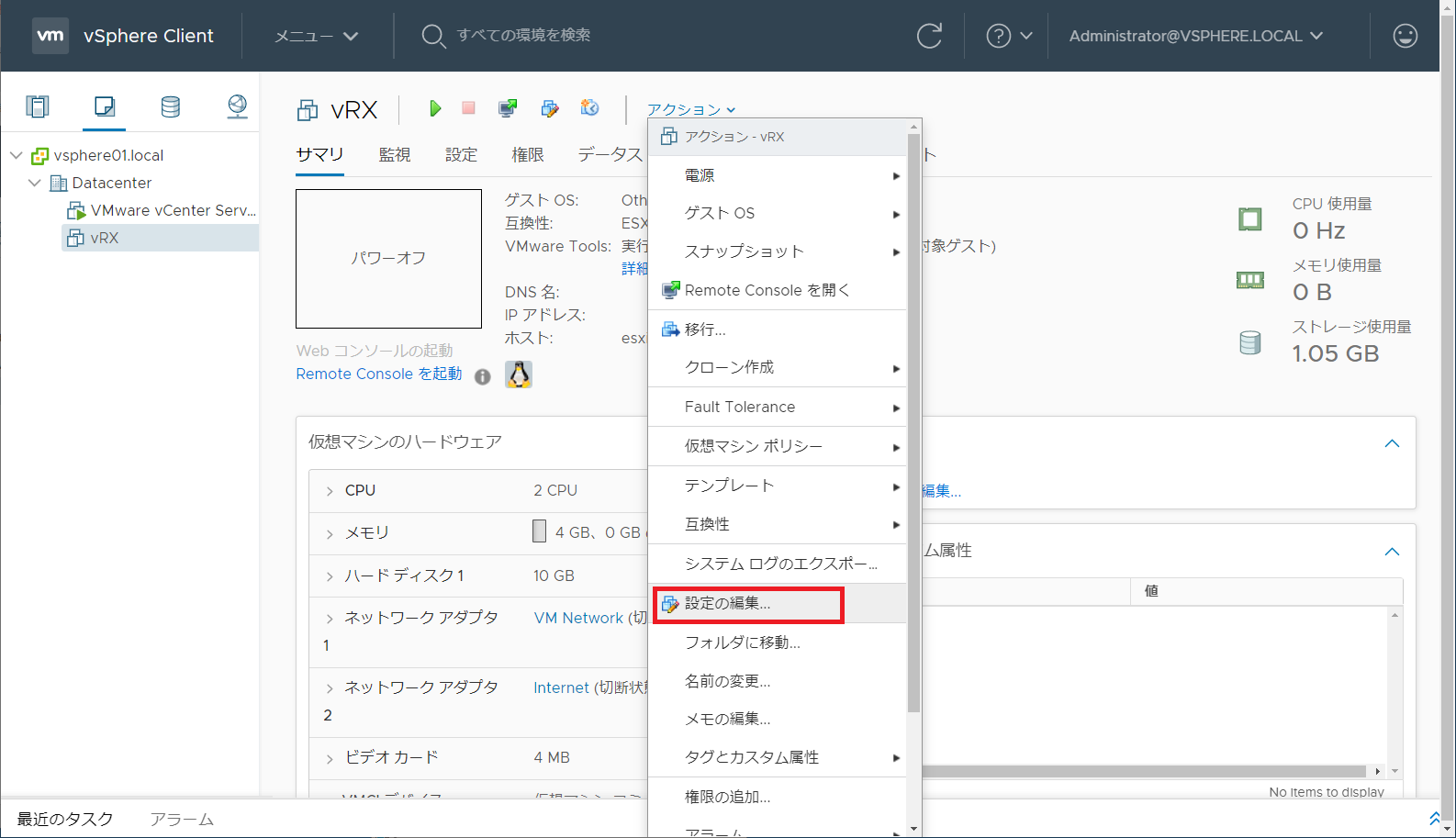1456x838 pixels.
Task: Power on the vRX virtual machine
Action: coord(435,108)
